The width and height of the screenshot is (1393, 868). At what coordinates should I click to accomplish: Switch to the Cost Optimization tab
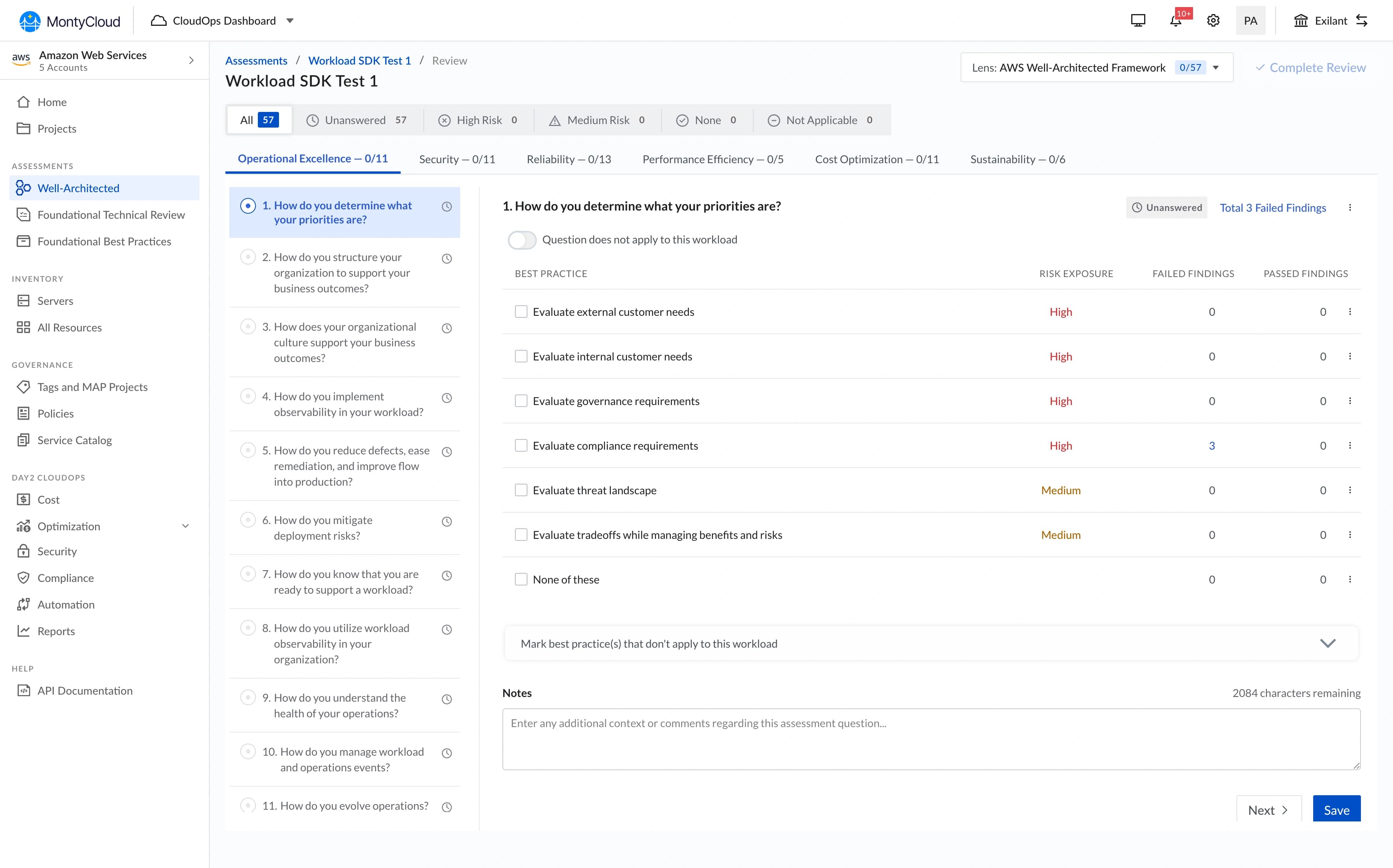coord(876,159)
